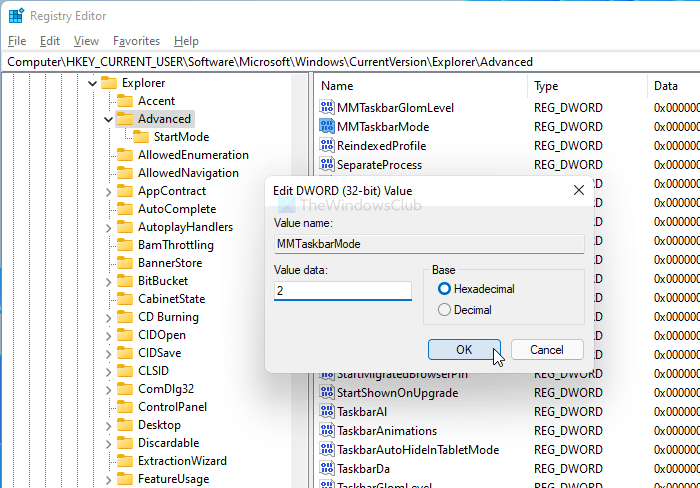This screenshot has width=700, height=488.
Task: Expand the AppContract key
Action: [108, 192]
